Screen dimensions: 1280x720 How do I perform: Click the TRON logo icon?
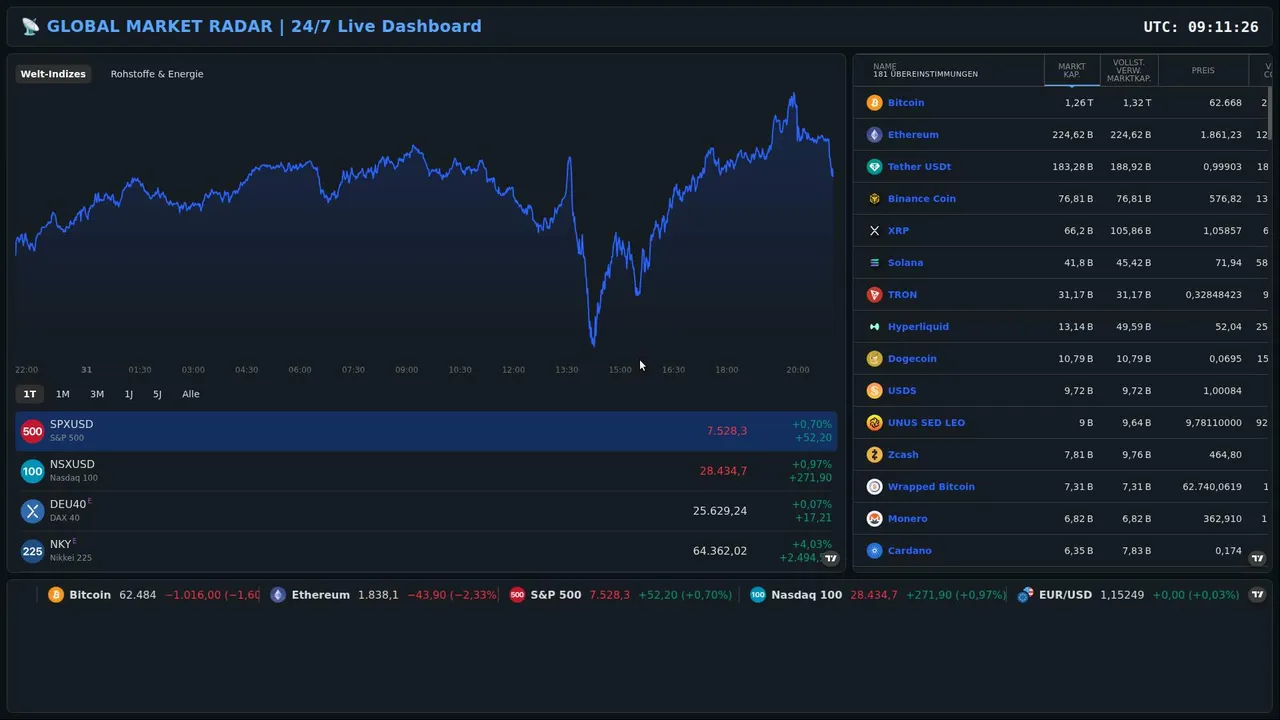click(874, 295)
